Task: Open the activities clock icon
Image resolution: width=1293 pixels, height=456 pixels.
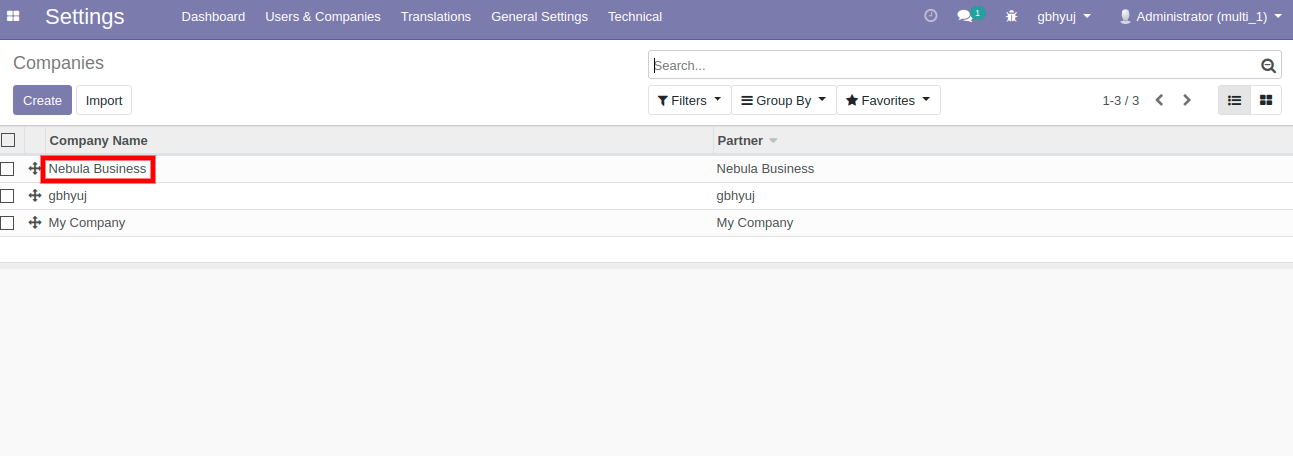Action: [930, 16]
